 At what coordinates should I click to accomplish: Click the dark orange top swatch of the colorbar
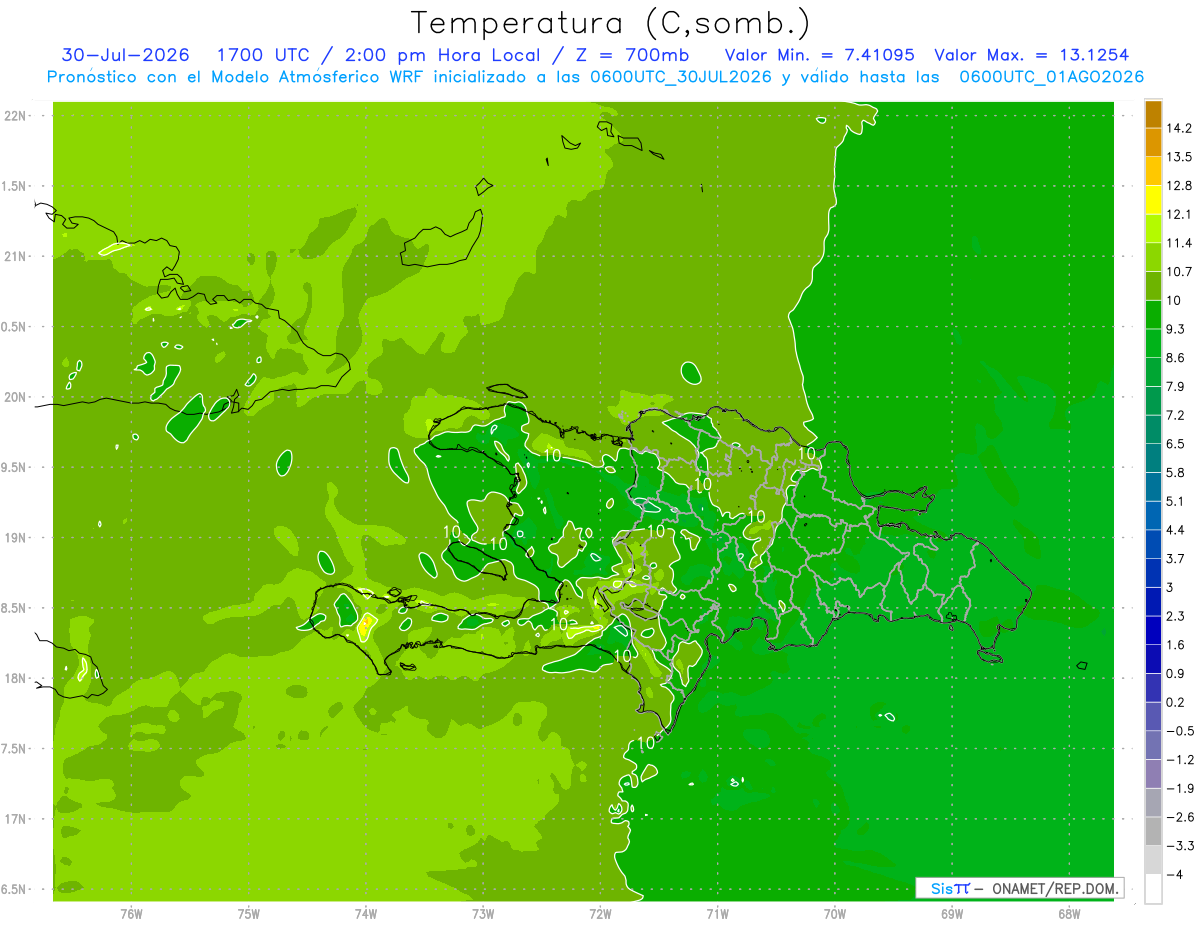[1154, 114]
